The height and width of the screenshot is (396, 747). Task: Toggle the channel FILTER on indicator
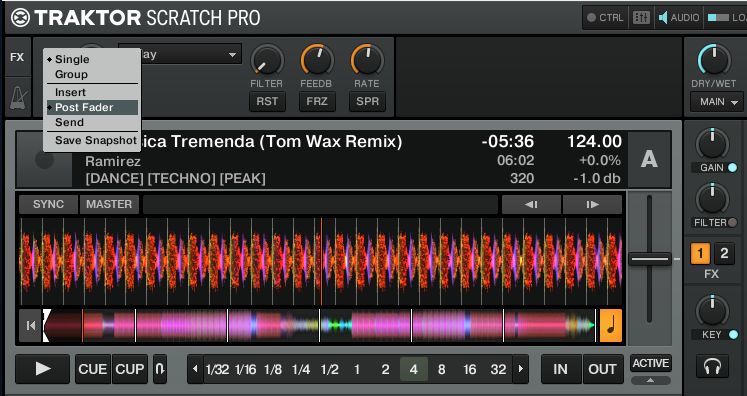(x=733, y=223)
